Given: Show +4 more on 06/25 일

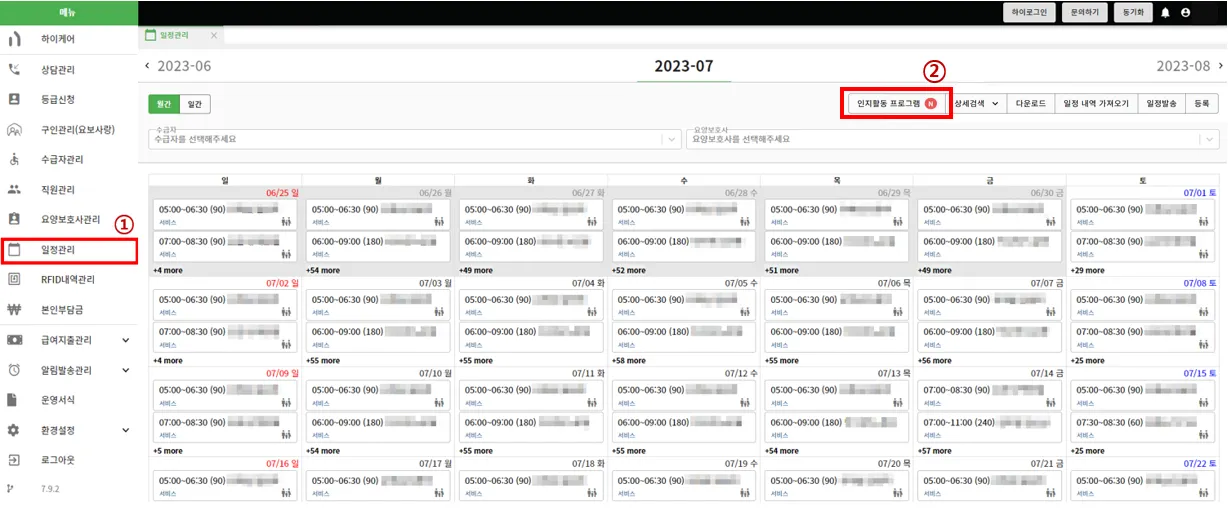Looking at the screenshot, I should click(x=168, y=270).
